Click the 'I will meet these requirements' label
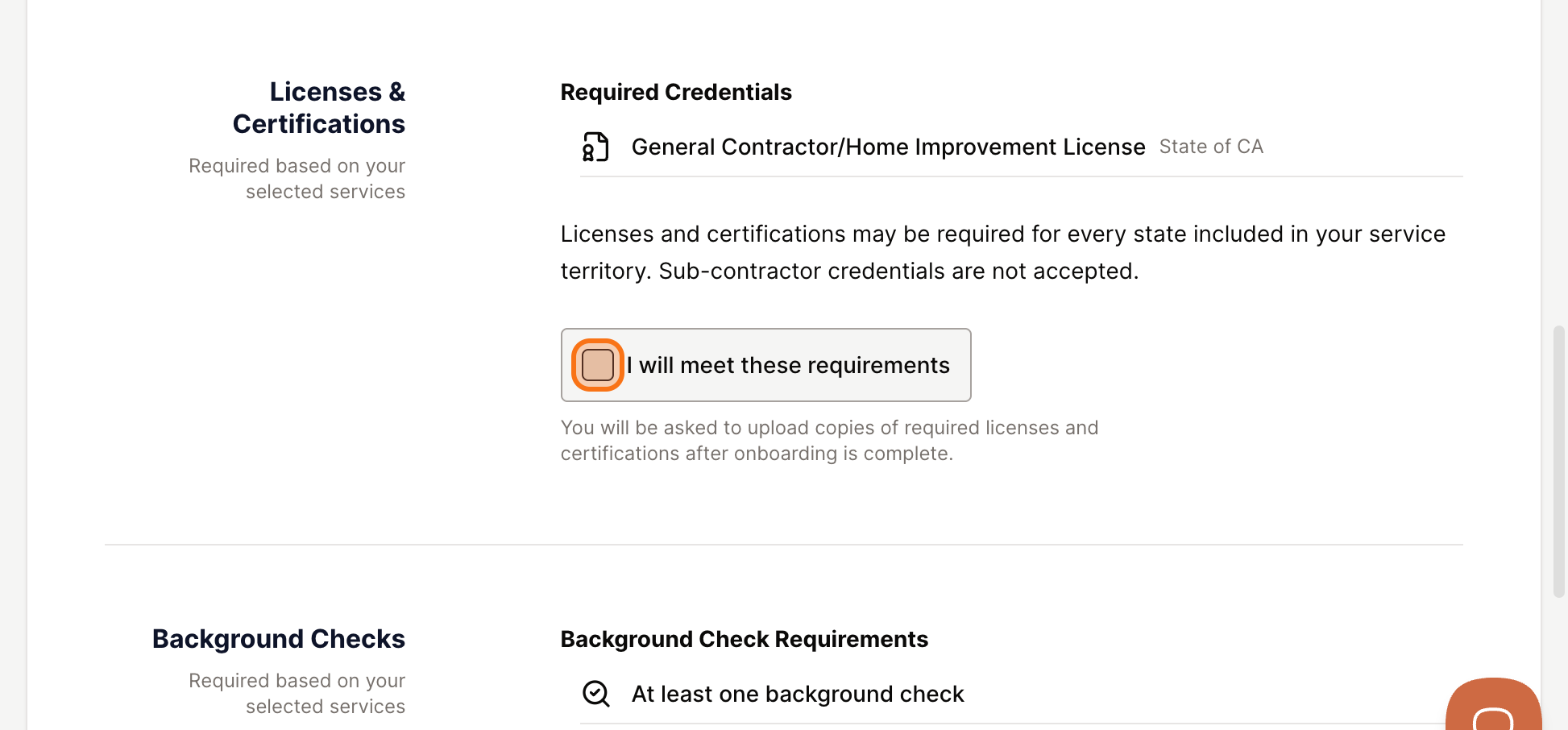 point(788,365)
